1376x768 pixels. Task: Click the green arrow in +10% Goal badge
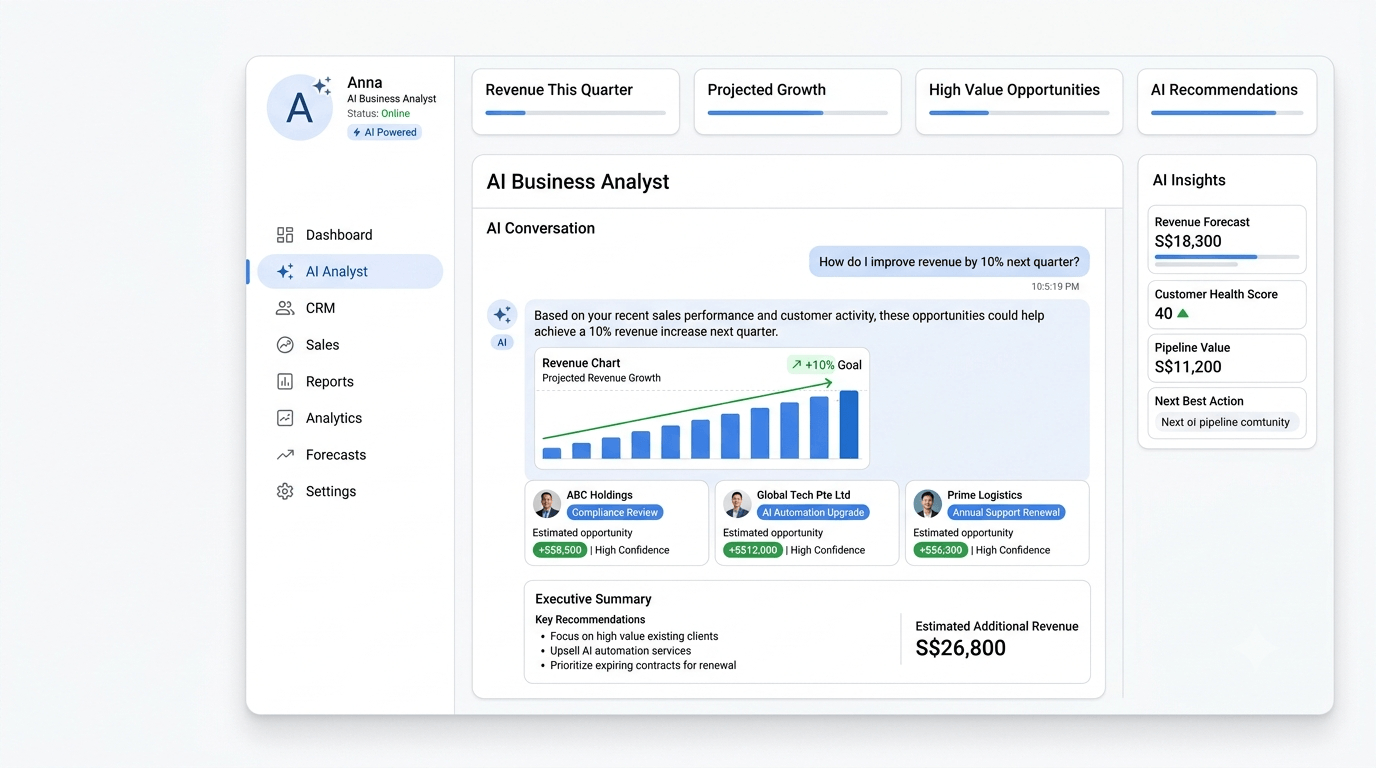[797, 365]
